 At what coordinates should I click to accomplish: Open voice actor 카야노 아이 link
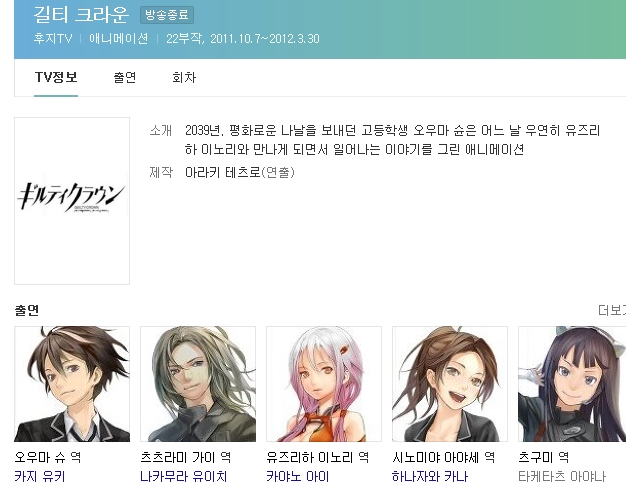(x=297, y=476)
